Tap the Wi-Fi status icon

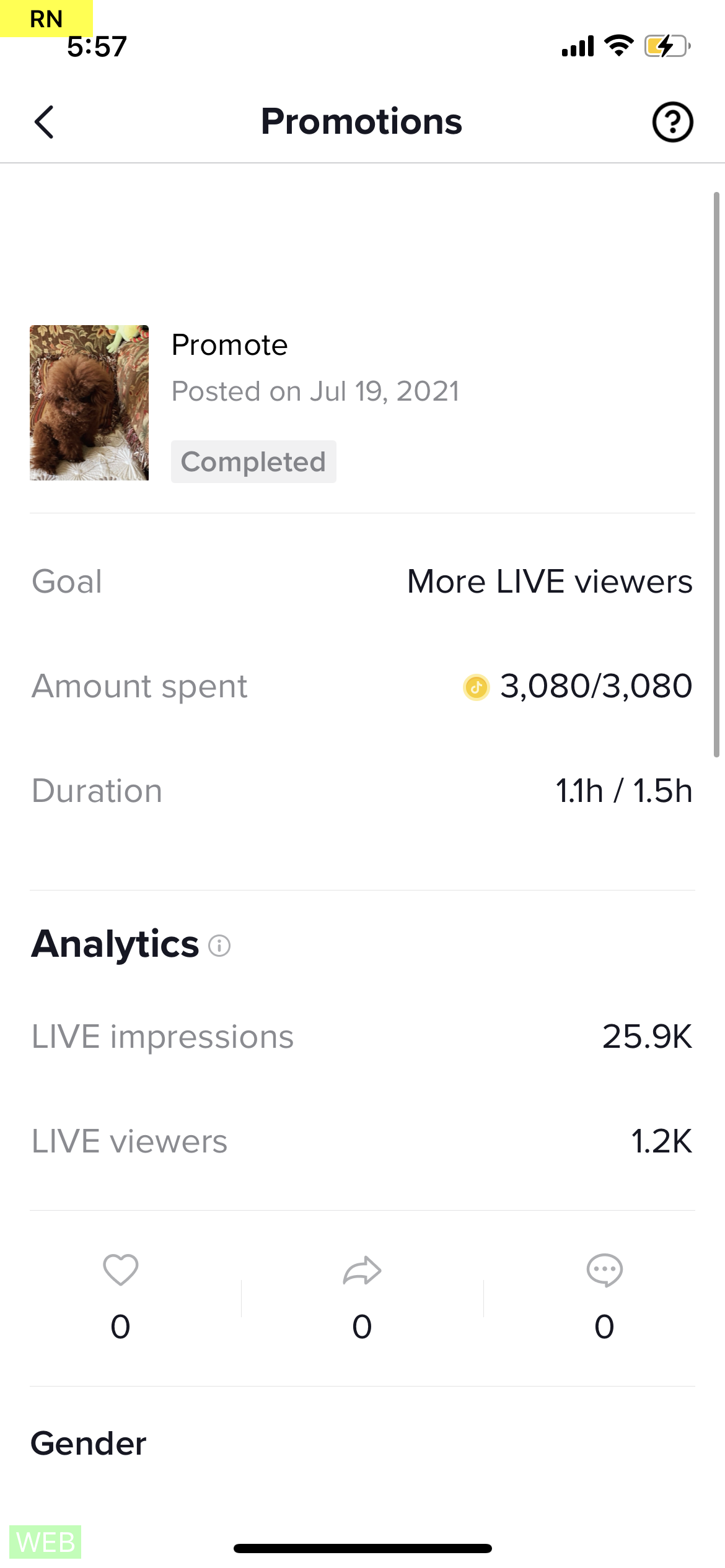click(x=618, y=46)
